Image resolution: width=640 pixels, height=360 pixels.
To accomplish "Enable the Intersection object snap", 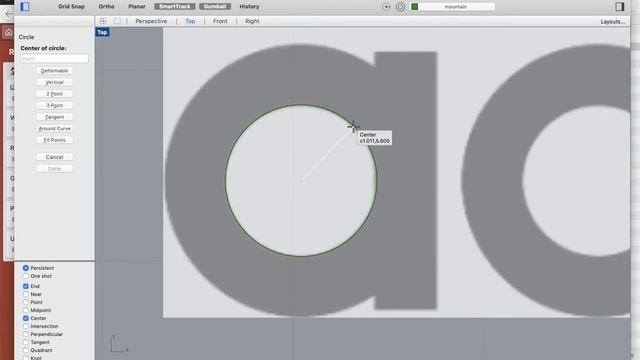I will [x=26, y=326].
